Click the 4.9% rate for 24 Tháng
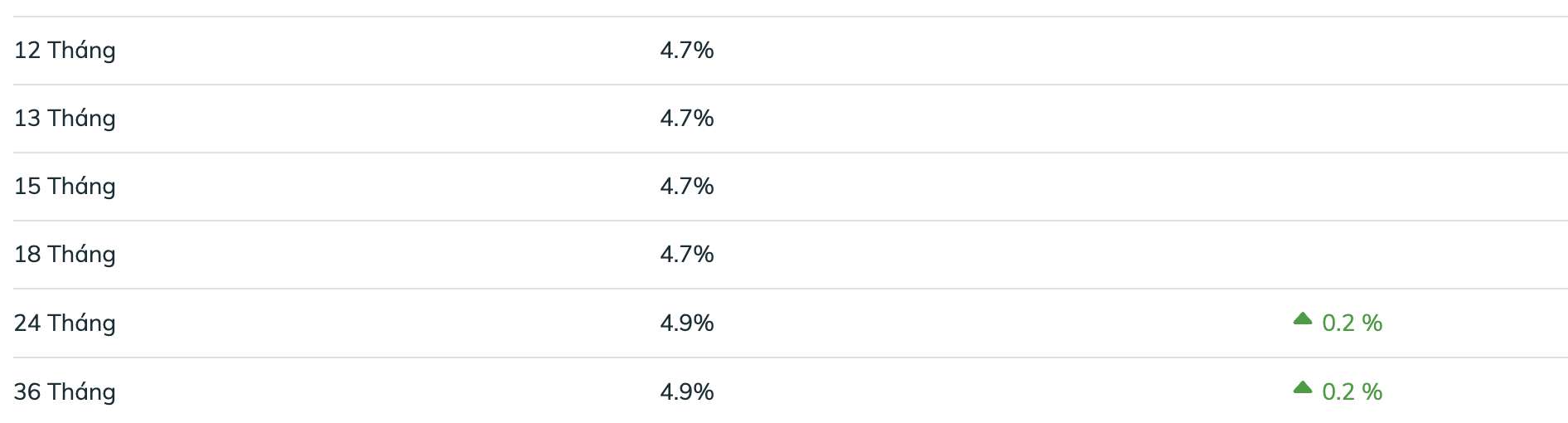The image size is (1568, 423). point(687,323)
